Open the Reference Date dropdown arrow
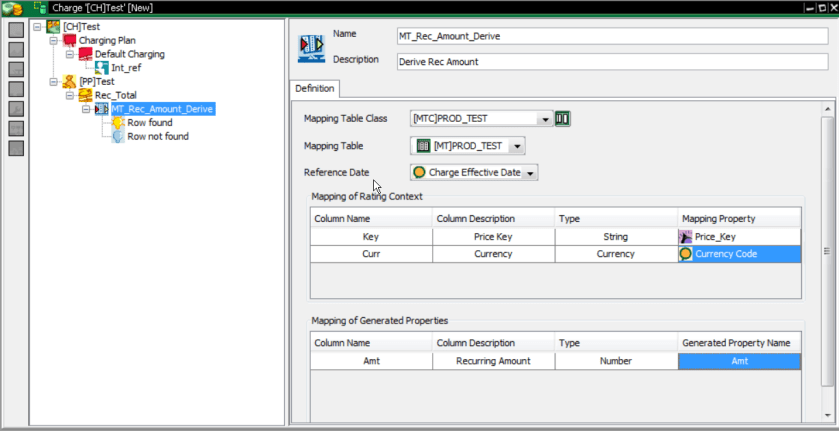This screenshot has width=839, height=431. 530,173
